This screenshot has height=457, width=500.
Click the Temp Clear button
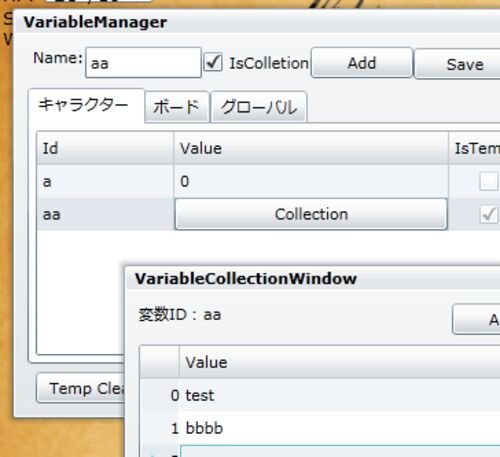81,388
